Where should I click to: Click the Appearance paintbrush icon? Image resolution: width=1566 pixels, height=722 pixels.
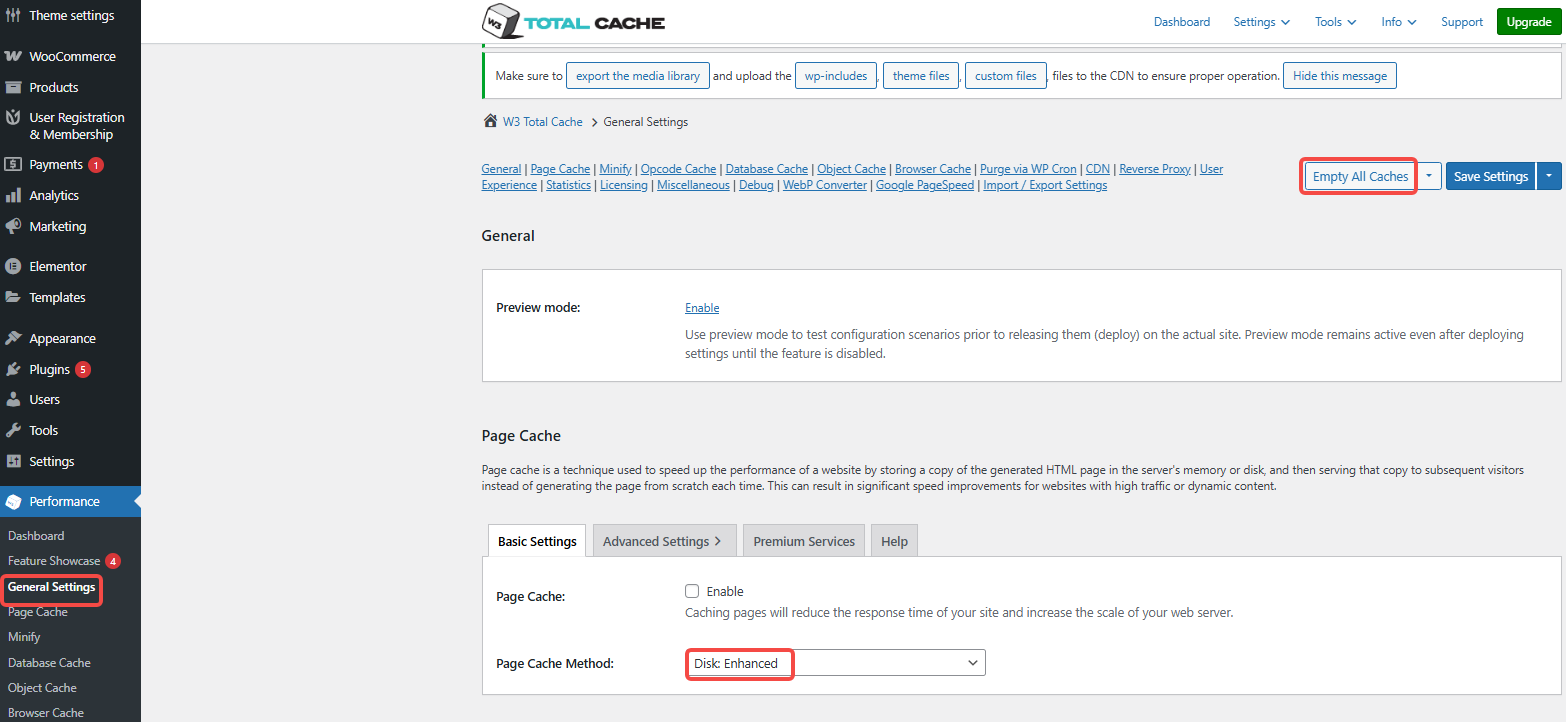pos(14,339)
